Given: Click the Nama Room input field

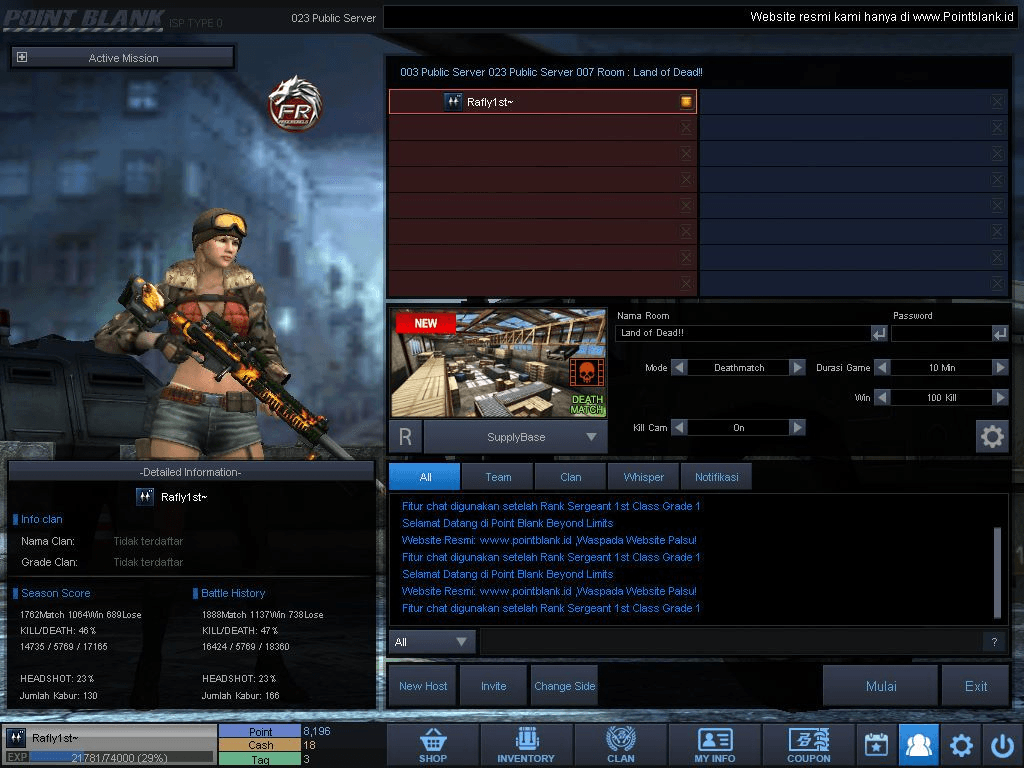Looking at the screenshot, I should click(x=743, y=334).
